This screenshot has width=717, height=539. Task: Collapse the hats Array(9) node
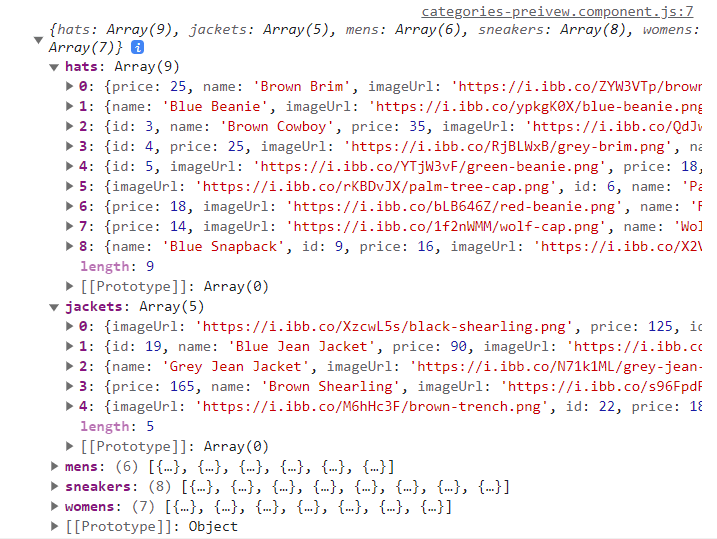pos(54,67)
